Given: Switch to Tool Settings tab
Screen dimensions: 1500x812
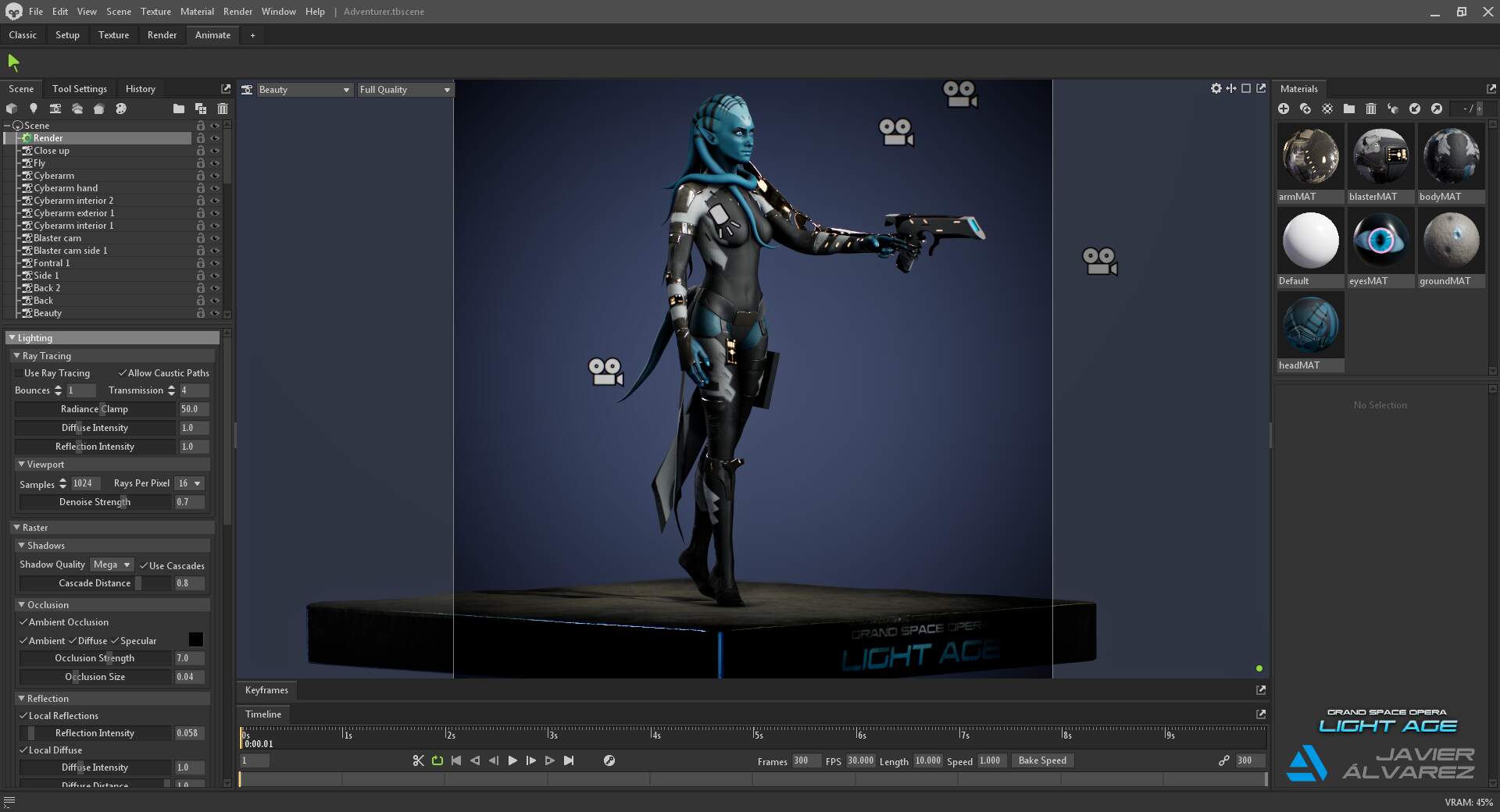Looking at the screenshot, I should 79,89.
